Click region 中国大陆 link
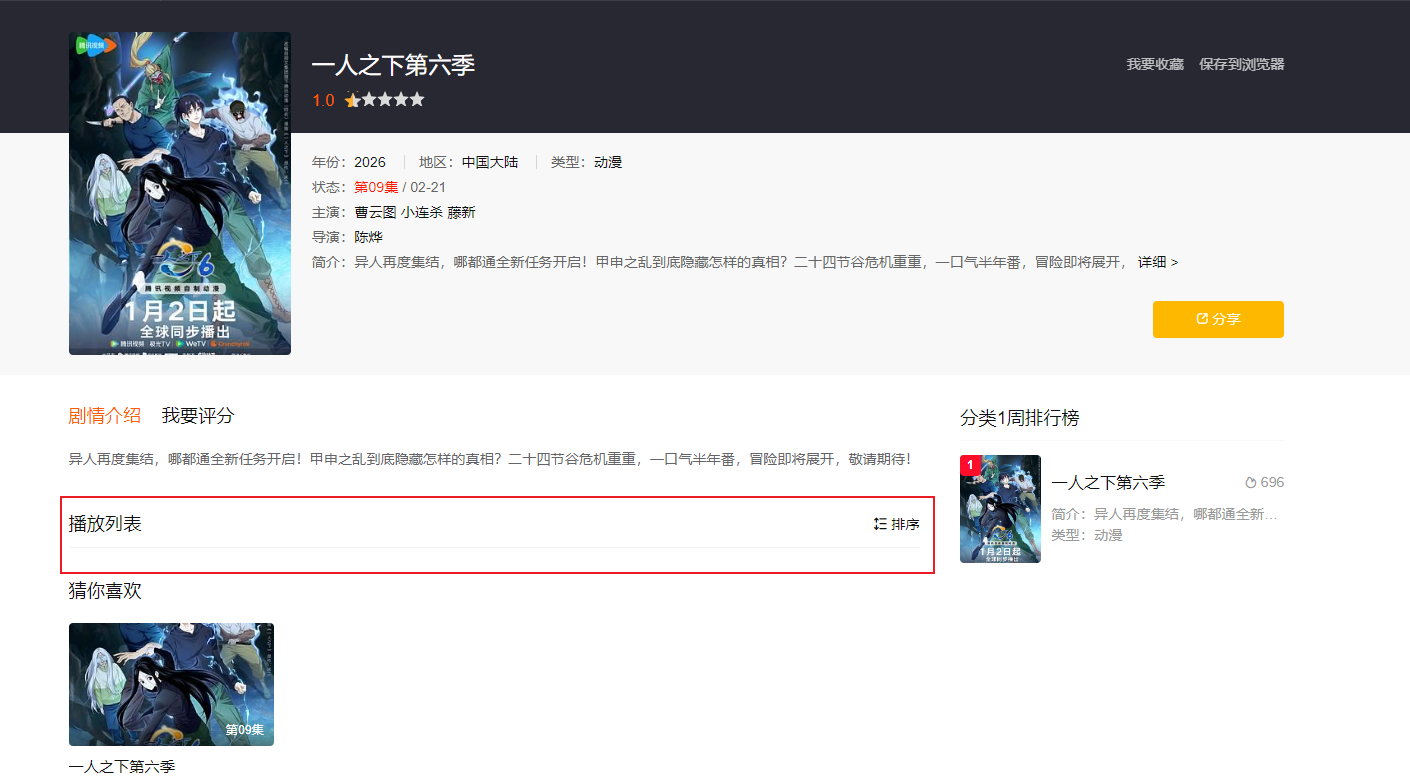 490,162
